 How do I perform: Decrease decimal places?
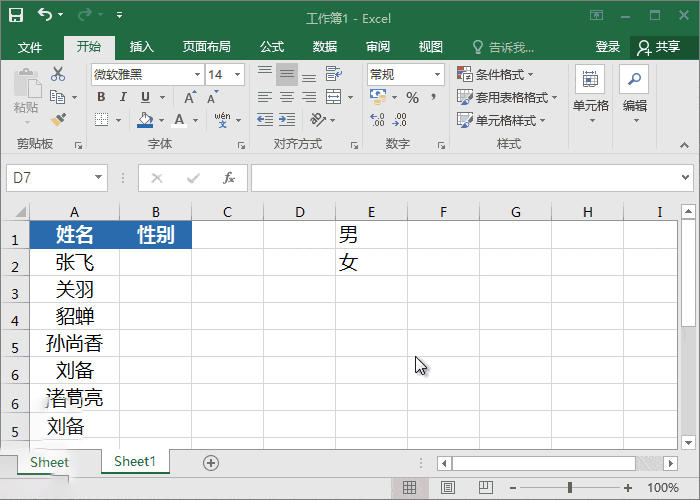tap(400, 120)
